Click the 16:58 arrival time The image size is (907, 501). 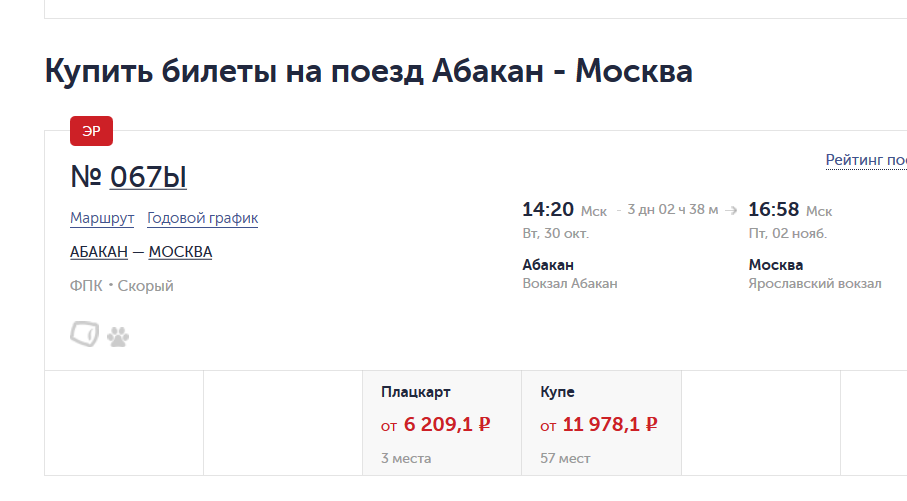773,209
